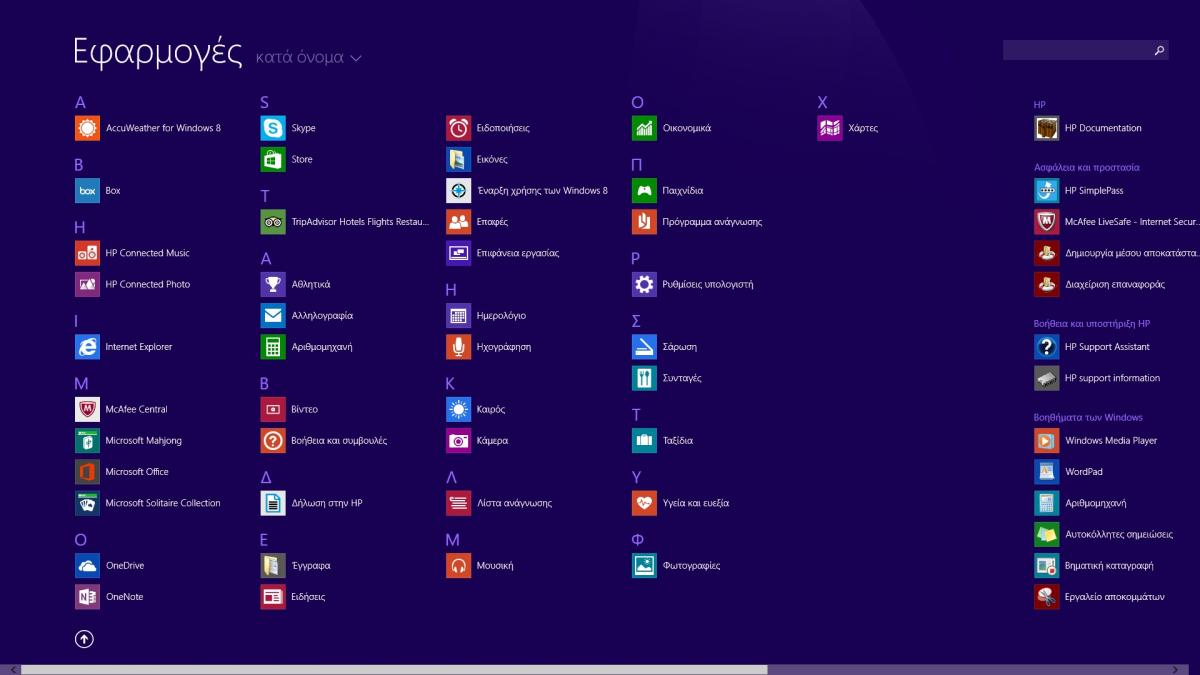Click 'Εικόνες' app label
Viewport: 1200px width, 675px height.
[492, 159]
